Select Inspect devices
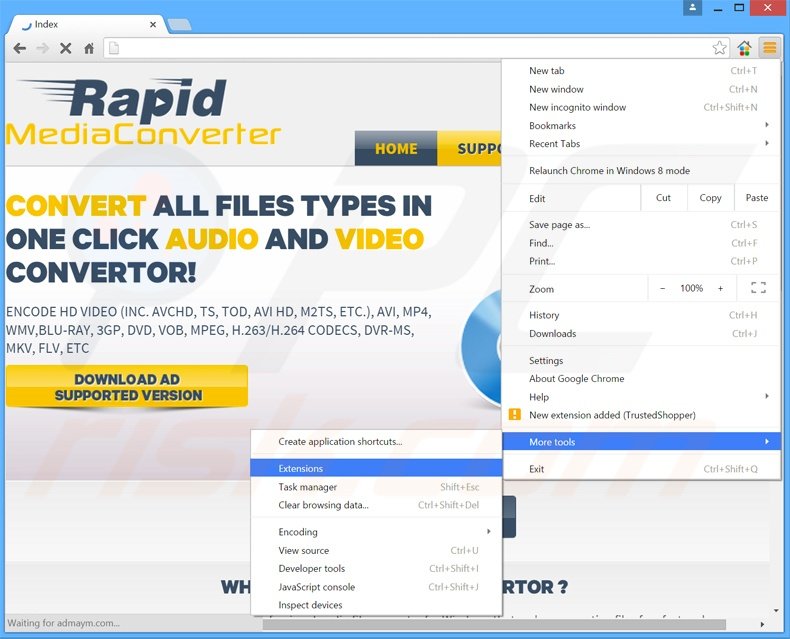 click(x=376, y=605)
